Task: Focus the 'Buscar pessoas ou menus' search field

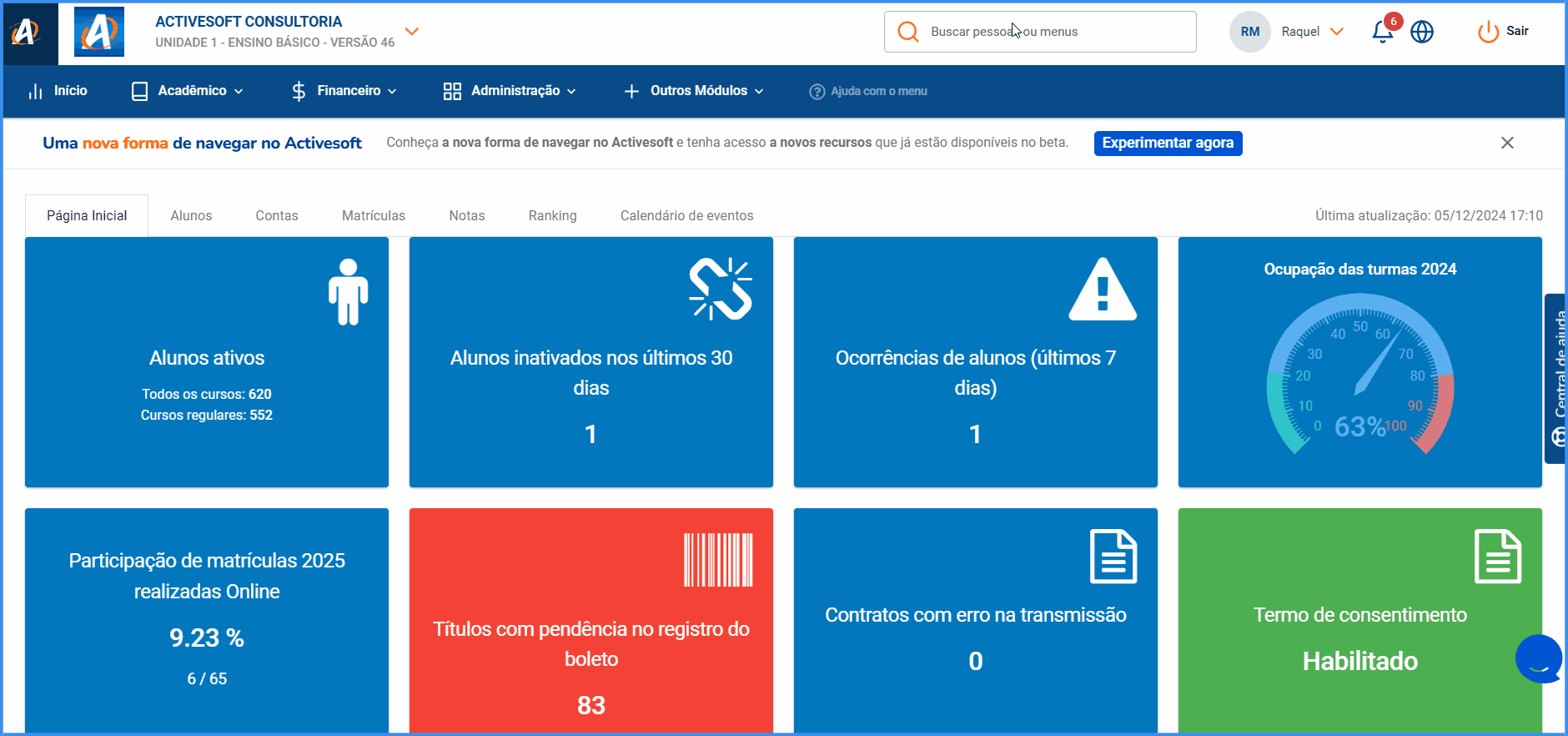Action: [1040, 32]
